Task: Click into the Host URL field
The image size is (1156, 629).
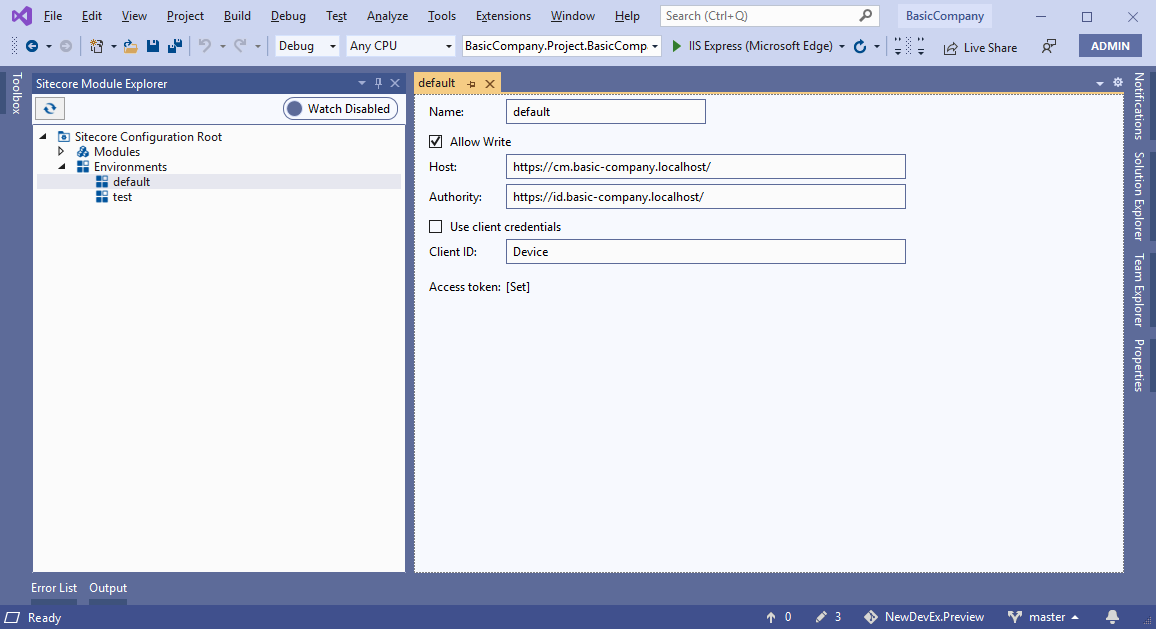Action: (x=706, y=167)
